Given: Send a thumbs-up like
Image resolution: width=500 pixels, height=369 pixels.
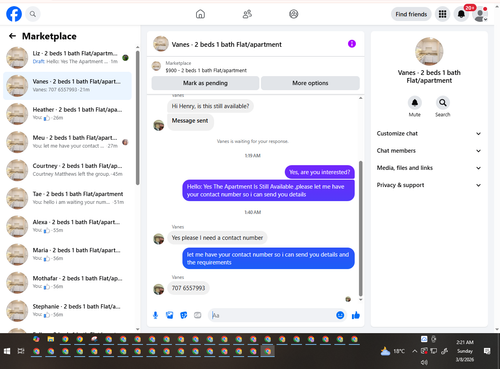Looking at the screenshot, I should [356, 315].
